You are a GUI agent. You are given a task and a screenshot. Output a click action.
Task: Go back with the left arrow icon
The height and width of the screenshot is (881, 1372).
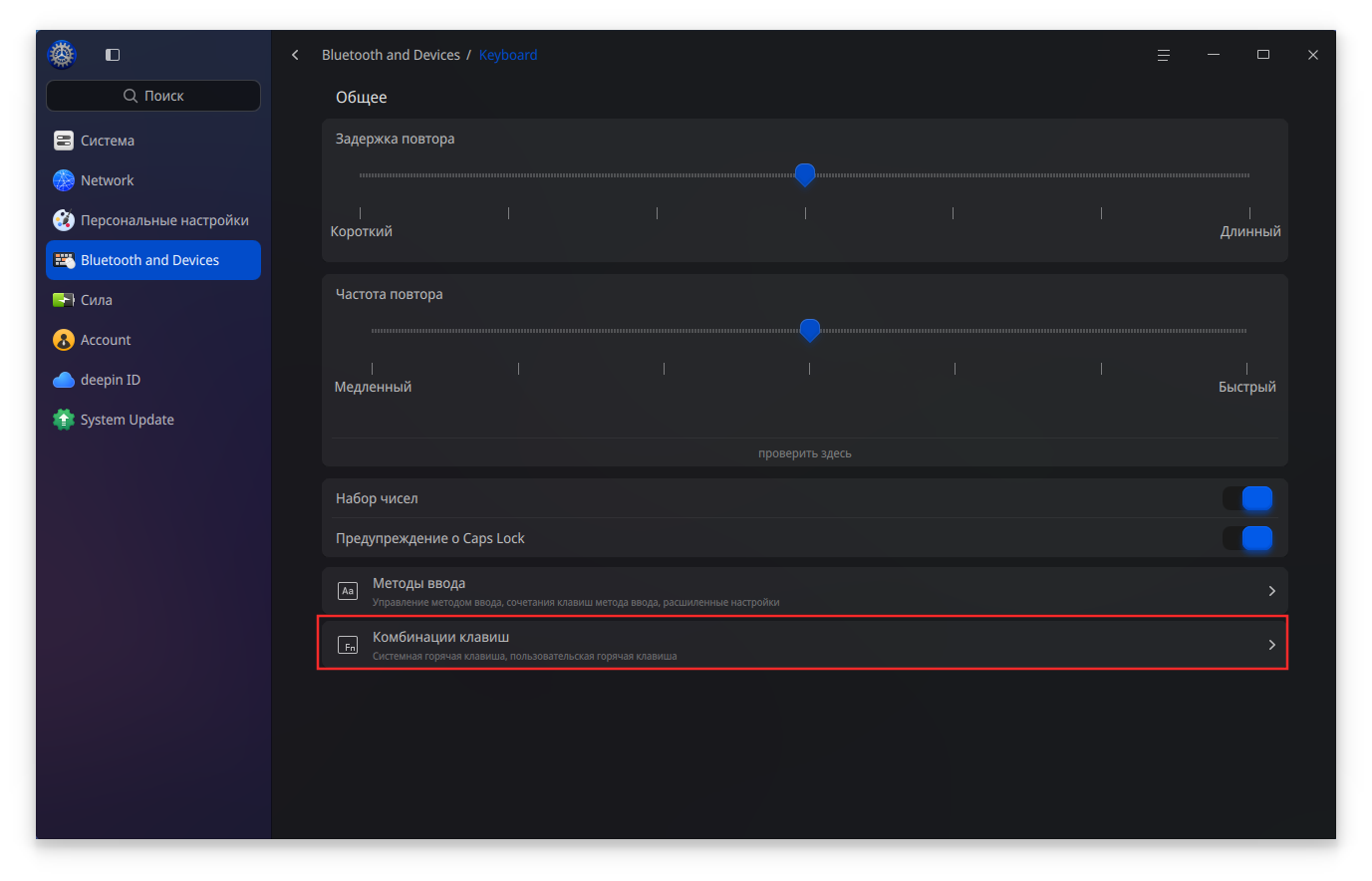click(x=295, y=55)
